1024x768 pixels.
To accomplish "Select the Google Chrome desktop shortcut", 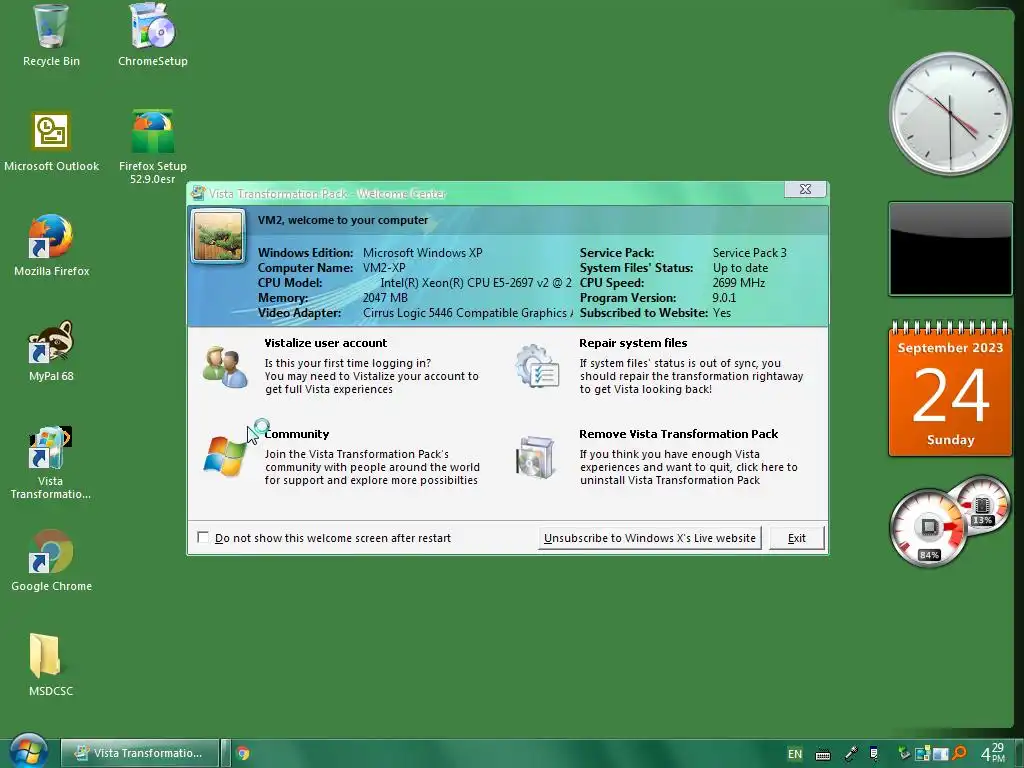I will 51,552.
